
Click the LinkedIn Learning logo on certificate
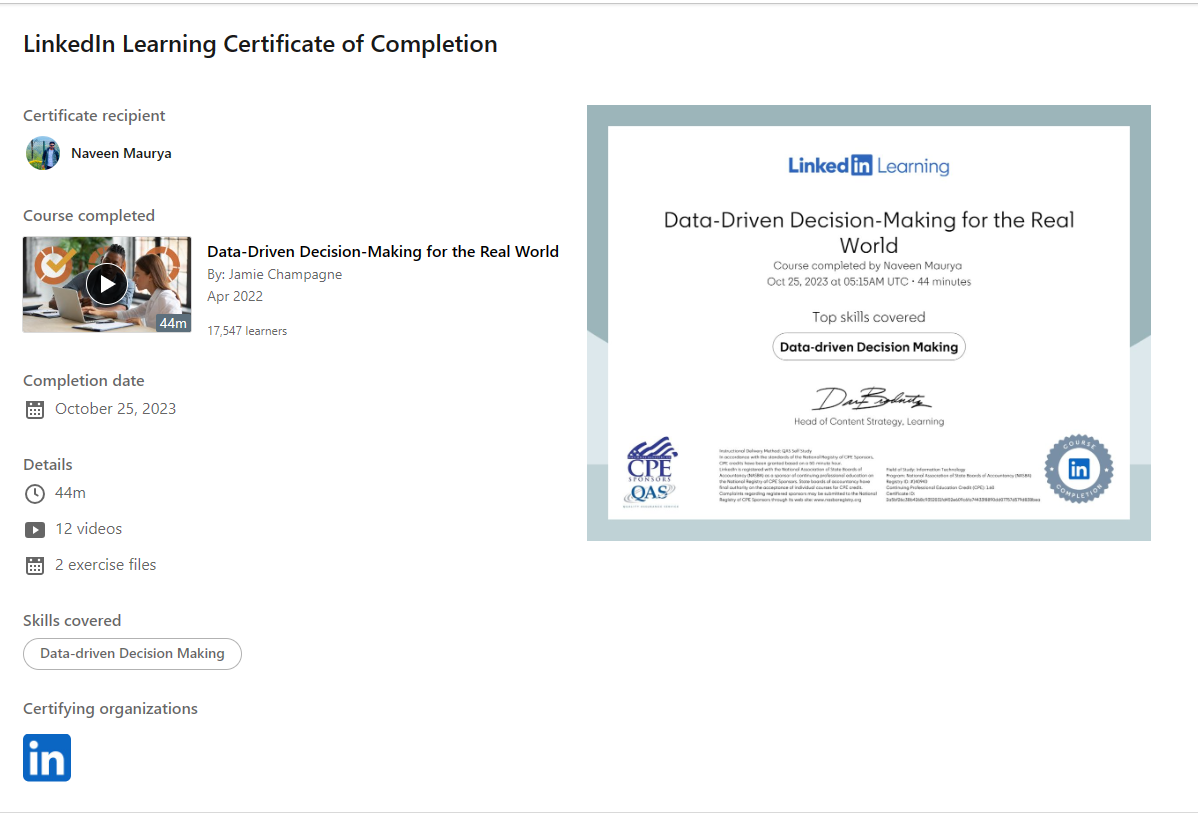869,166
